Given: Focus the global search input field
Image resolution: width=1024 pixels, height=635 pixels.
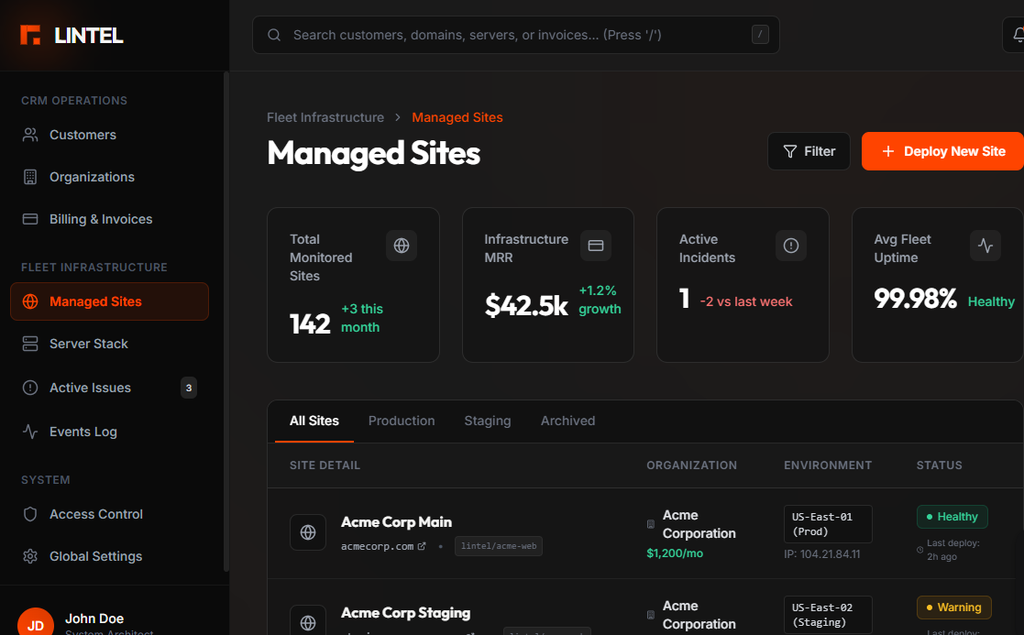Looking at the screenshot, I should pos(516,35).
